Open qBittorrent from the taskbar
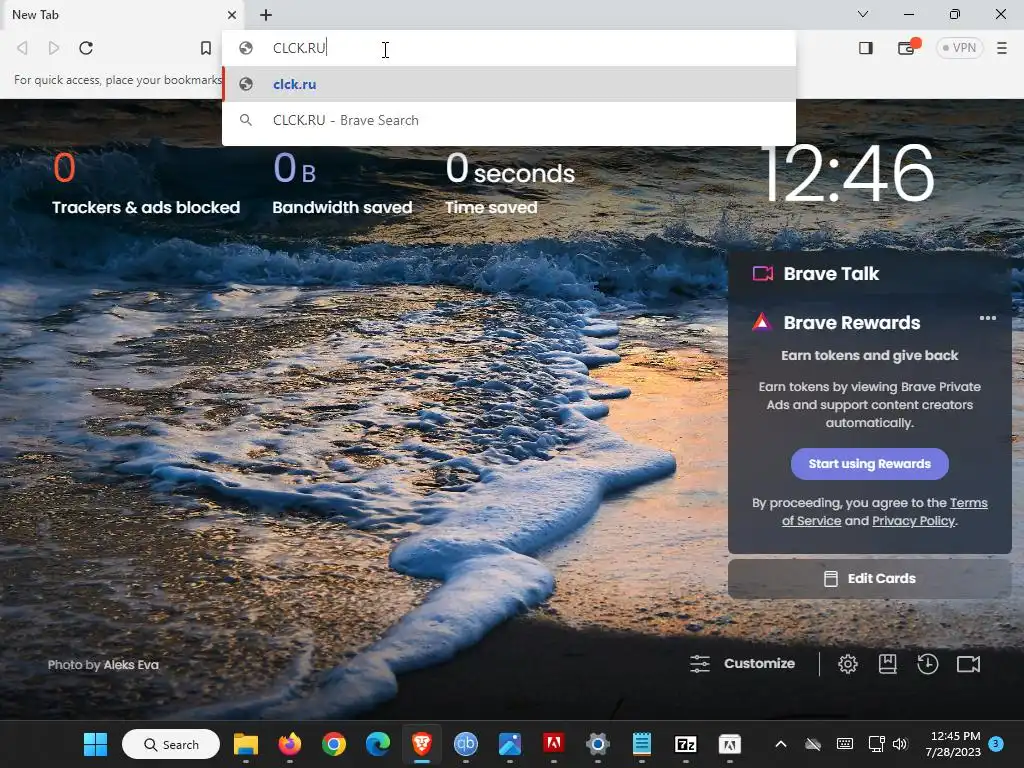 pyautogui.click(x=466, y=744)
